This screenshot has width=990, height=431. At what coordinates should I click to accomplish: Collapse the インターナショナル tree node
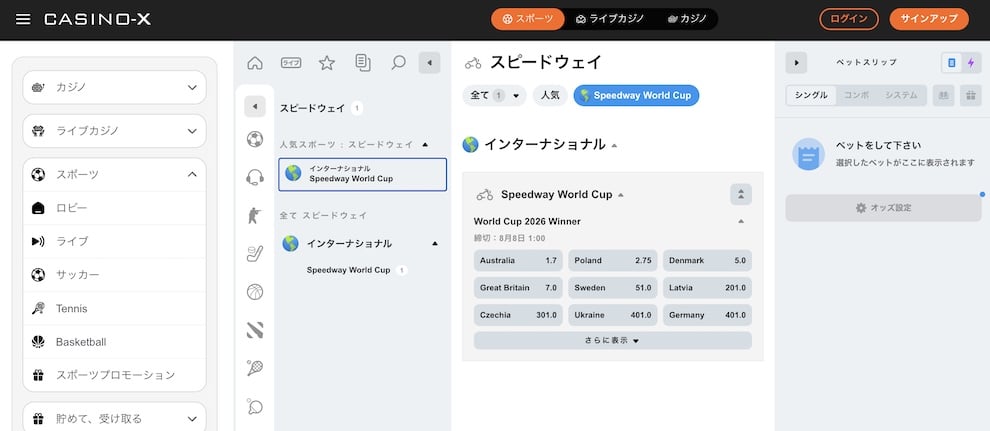coord(434,244)
